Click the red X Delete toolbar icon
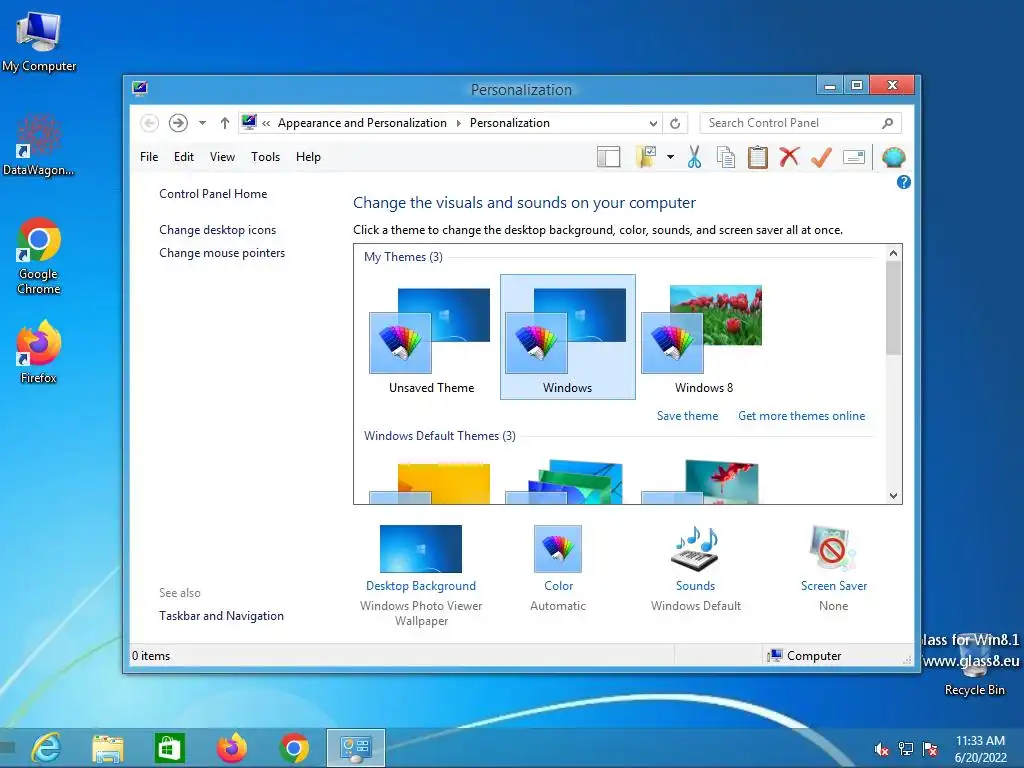 (789, 157)
